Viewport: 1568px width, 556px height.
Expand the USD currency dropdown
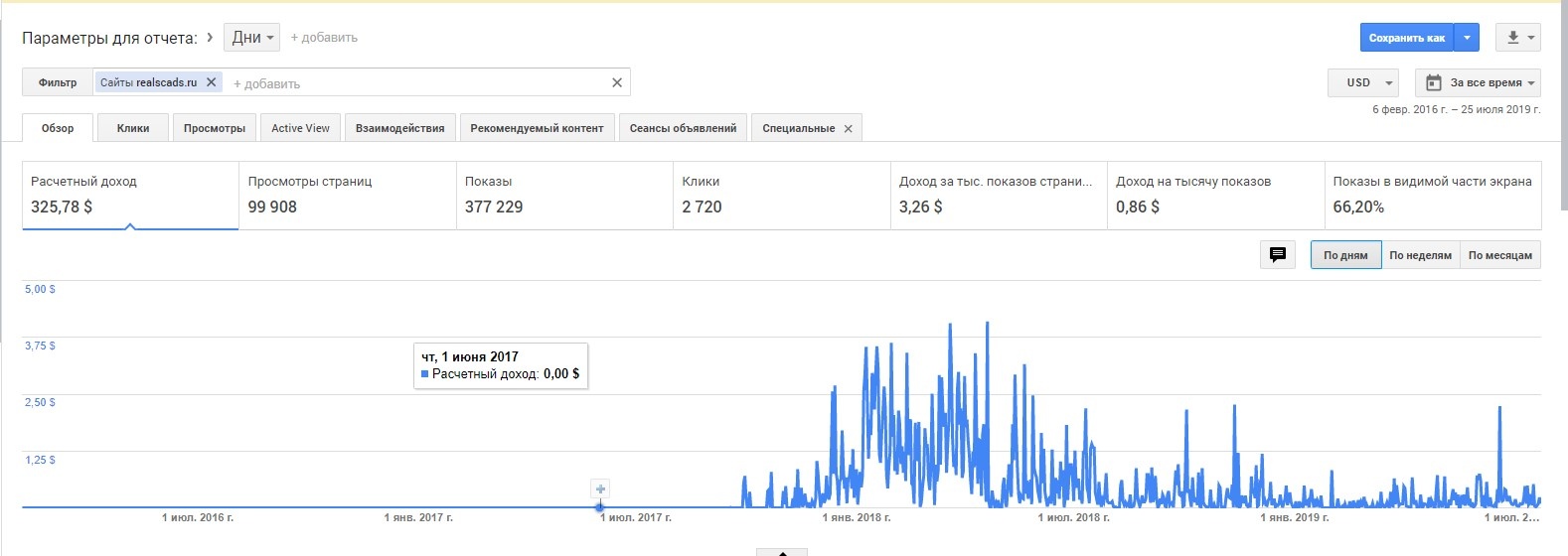pyautogui.click(x=1363, y=82)
